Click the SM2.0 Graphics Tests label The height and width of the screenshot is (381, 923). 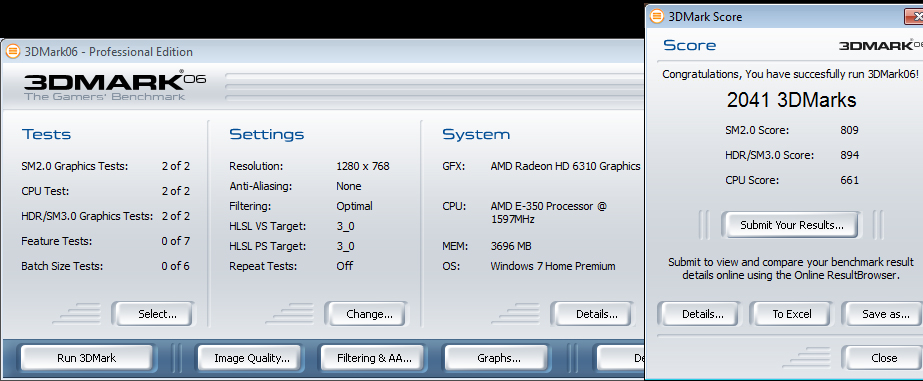[74, 166]
